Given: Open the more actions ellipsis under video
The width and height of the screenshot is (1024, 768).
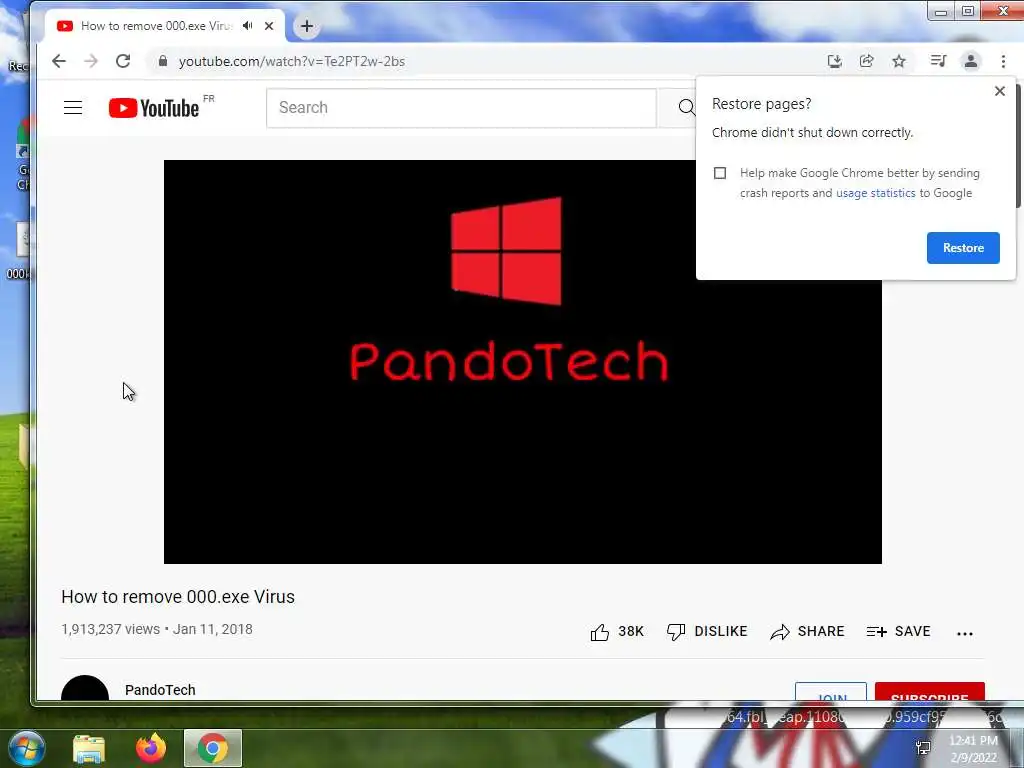Looking at the screenshot, I should [965, 633].
